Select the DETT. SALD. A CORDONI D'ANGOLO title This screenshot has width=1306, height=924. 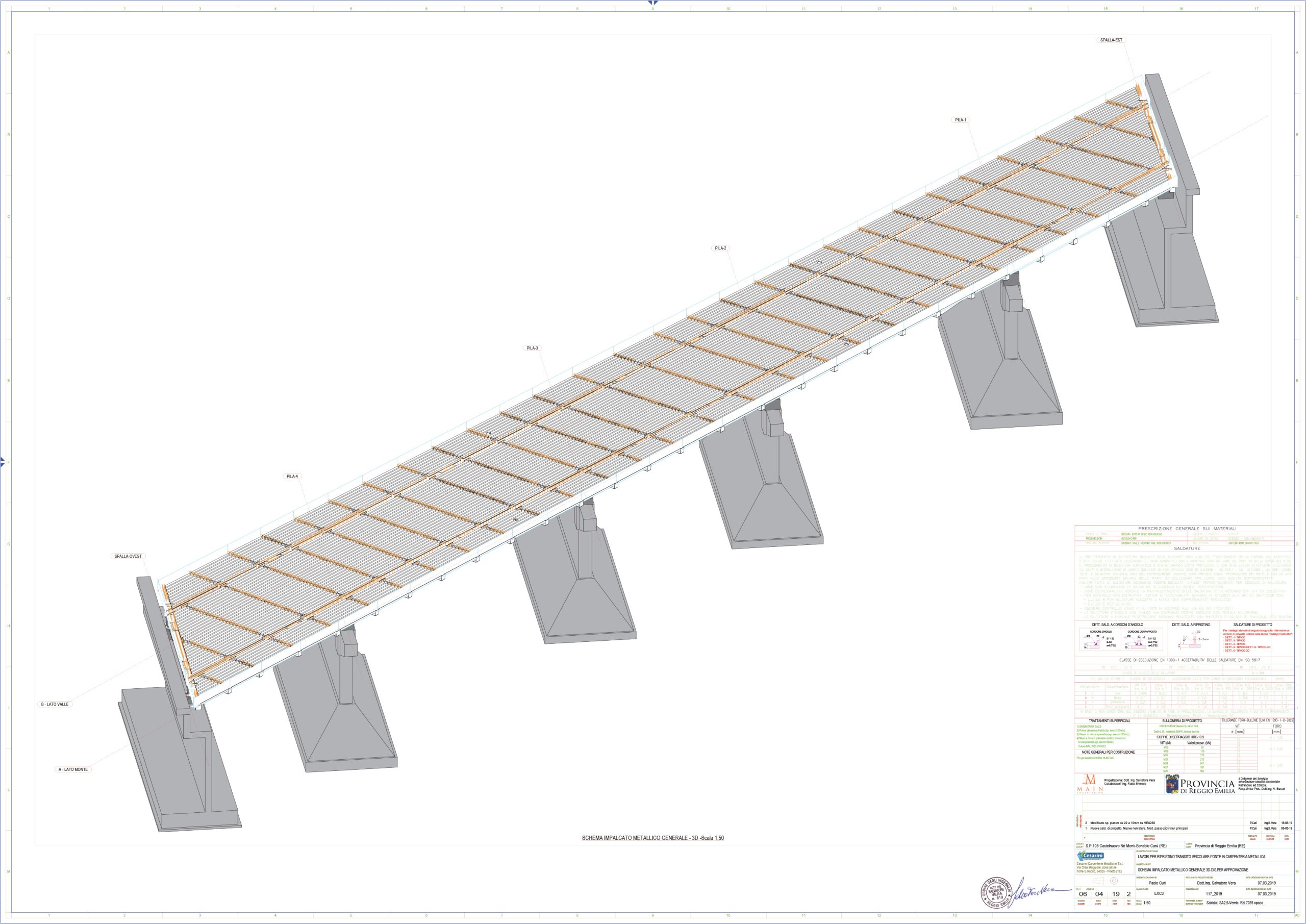pyautogui.click(x=1118, y=625)
